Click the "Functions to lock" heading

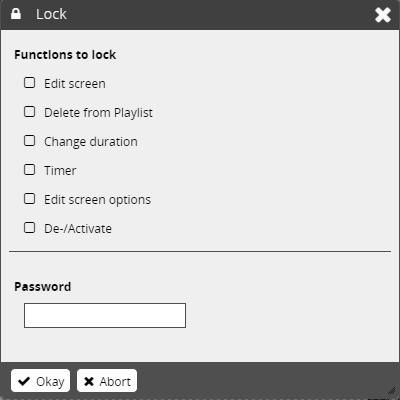point(65,55)
